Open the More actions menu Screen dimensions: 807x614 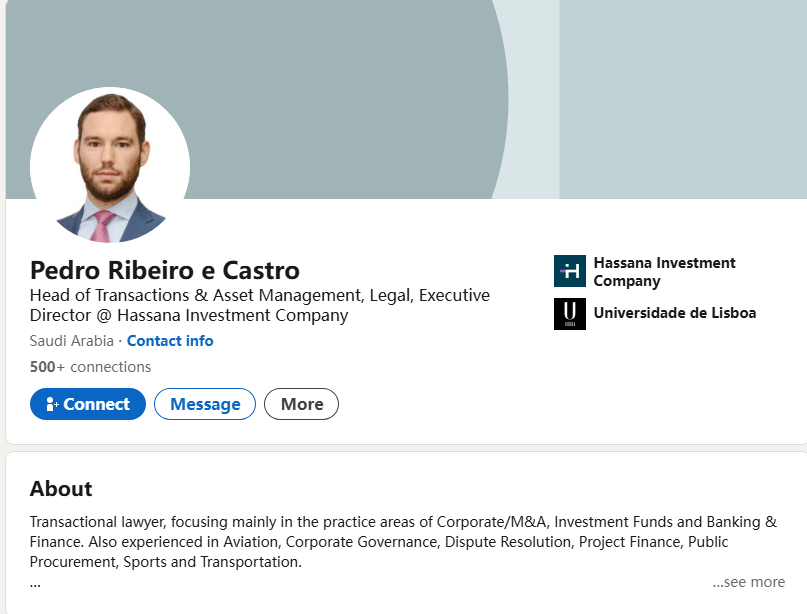coord(302,404)
